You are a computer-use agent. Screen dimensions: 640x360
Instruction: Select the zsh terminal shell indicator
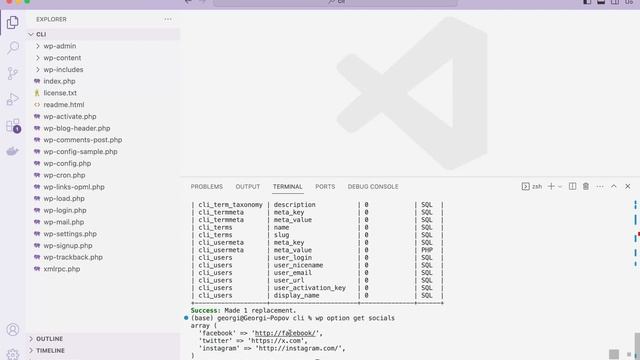tap(532, 187)
